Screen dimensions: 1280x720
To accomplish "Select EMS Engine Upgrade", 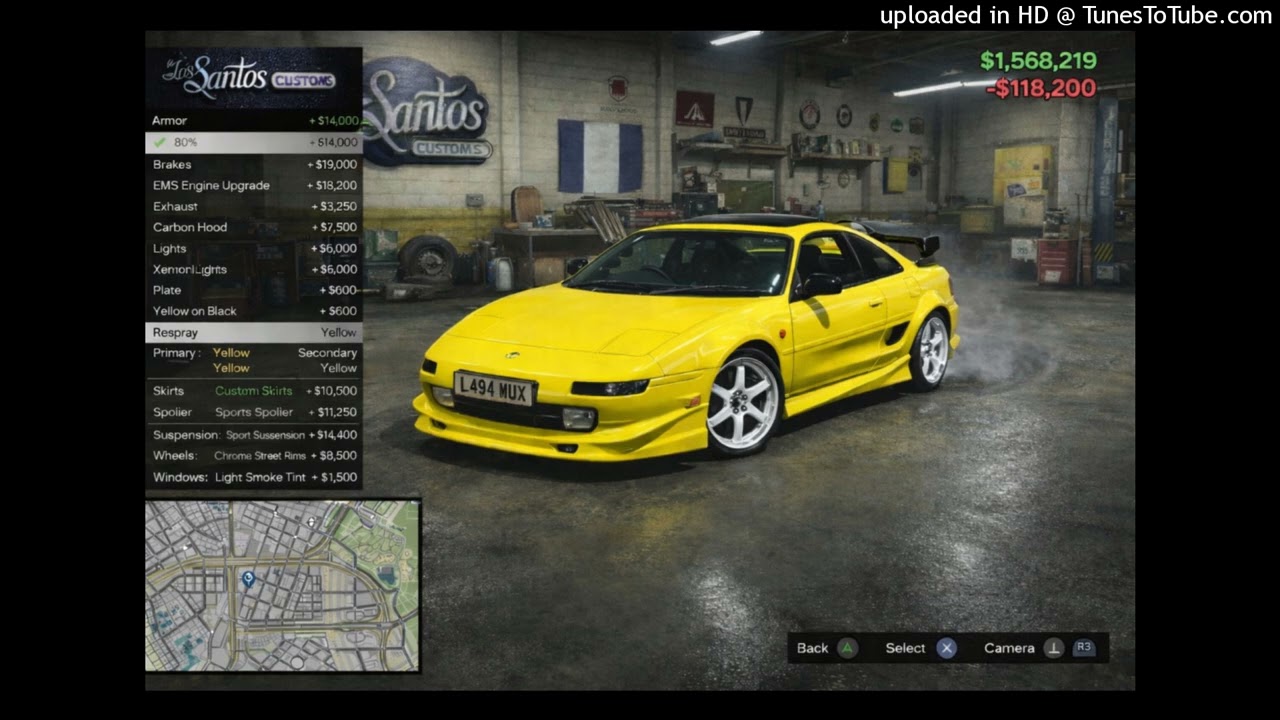I will 254,186.
